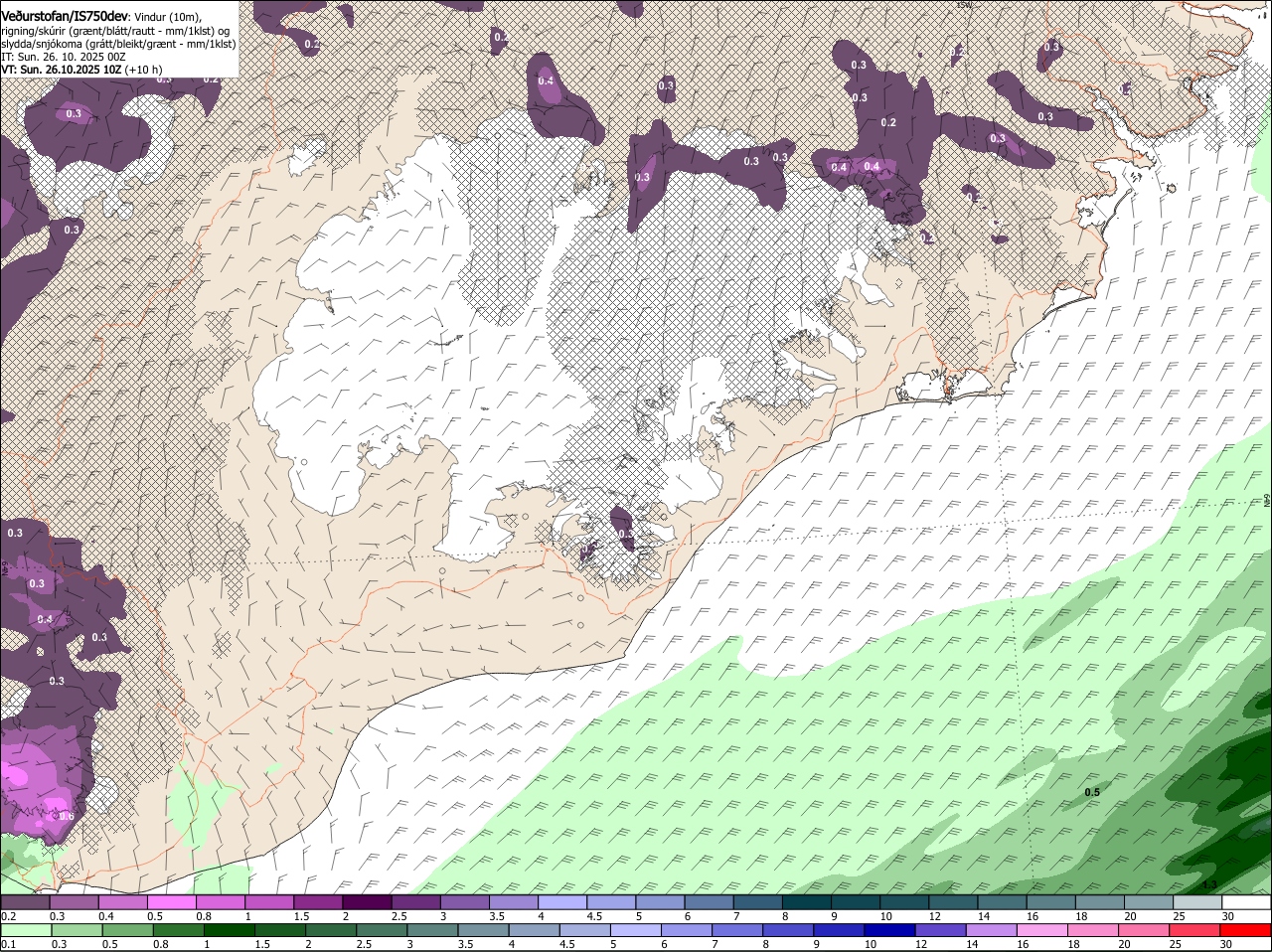Image resolution: width=1272 pixels, height=952 pixels.
Task: Click the 'rigning/skúrir' legend description line
Action: click(x=115, y=30)
